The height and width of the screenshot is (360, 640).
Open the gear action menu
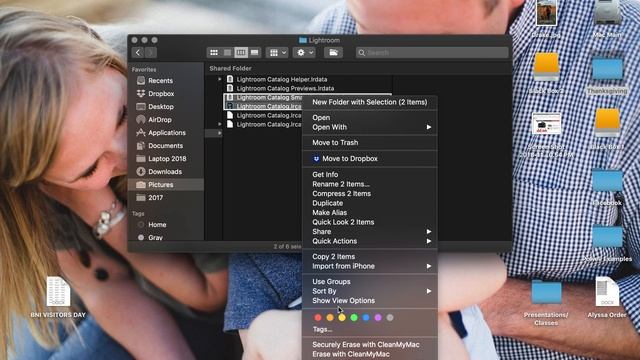click(x=304, y=53)
